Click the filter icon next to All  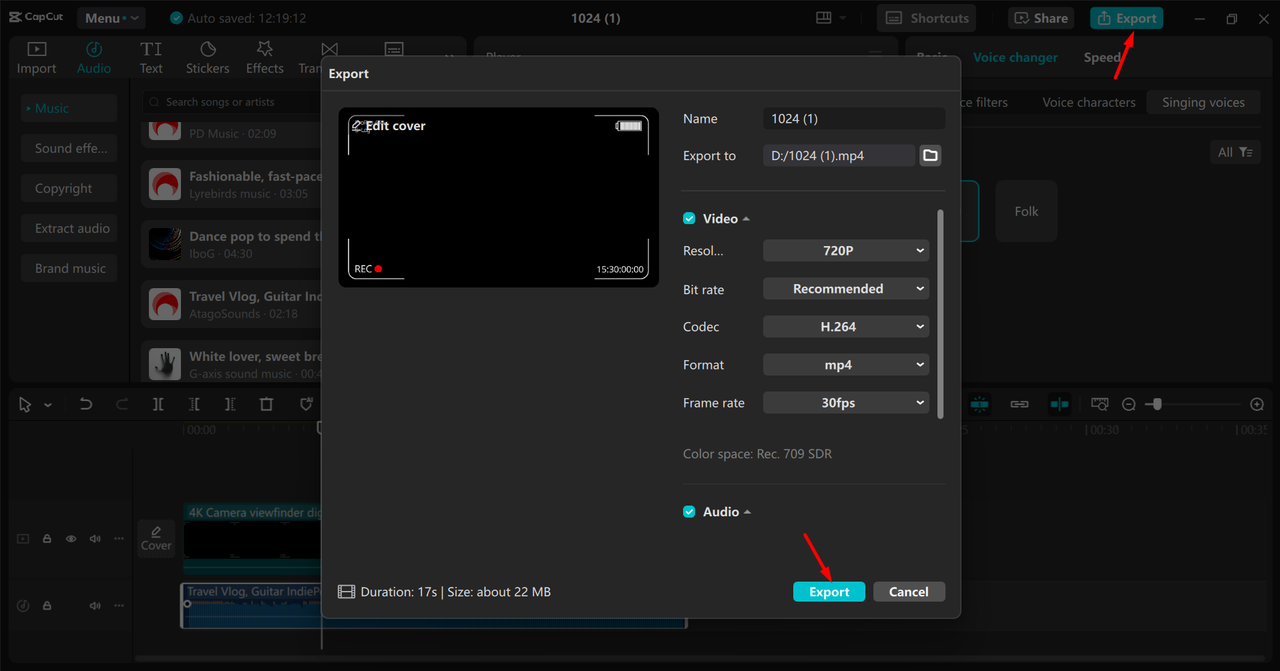[1245, 152]
